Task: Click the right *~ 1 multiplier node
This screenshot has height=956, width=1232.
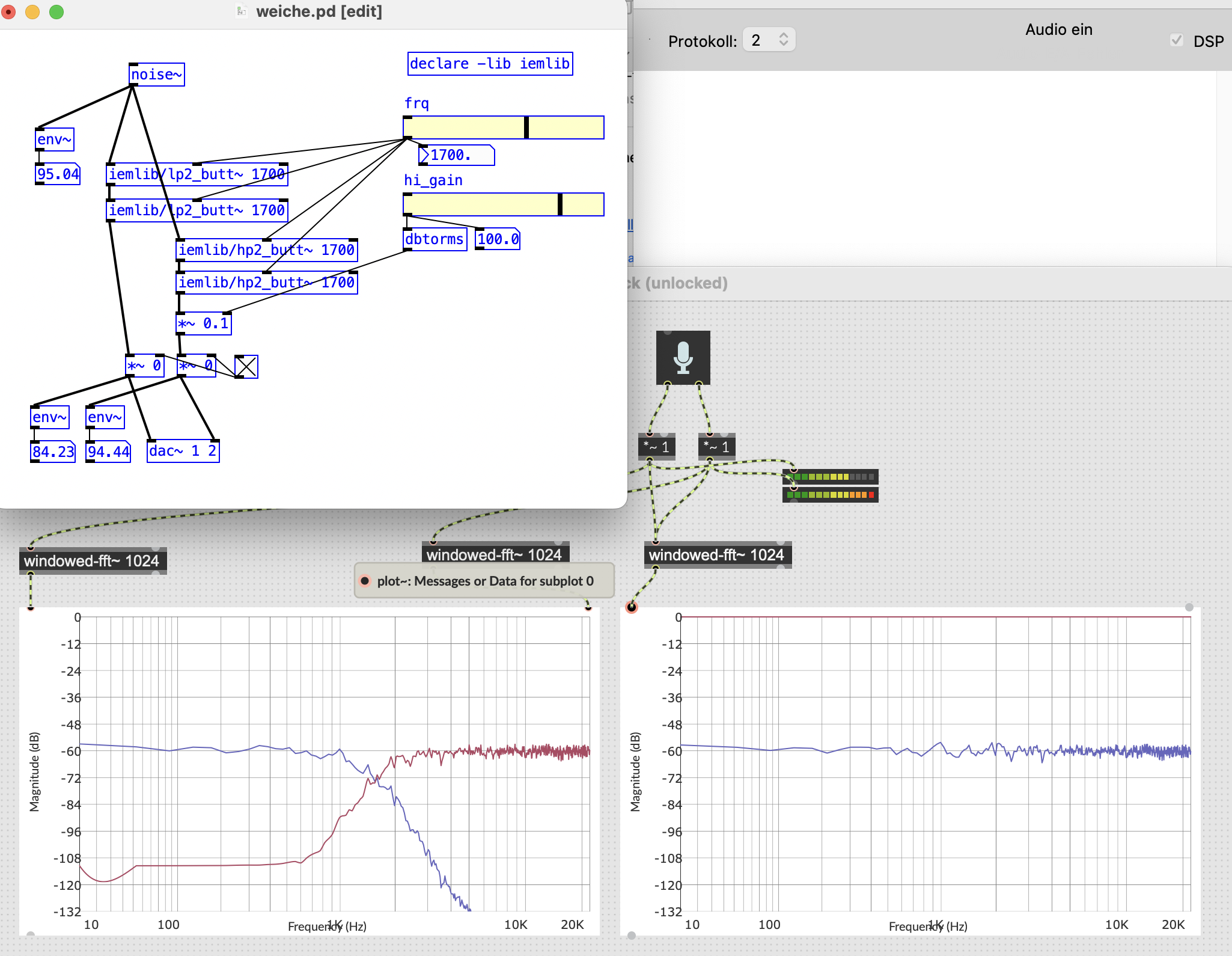Action: click(716, 447)
